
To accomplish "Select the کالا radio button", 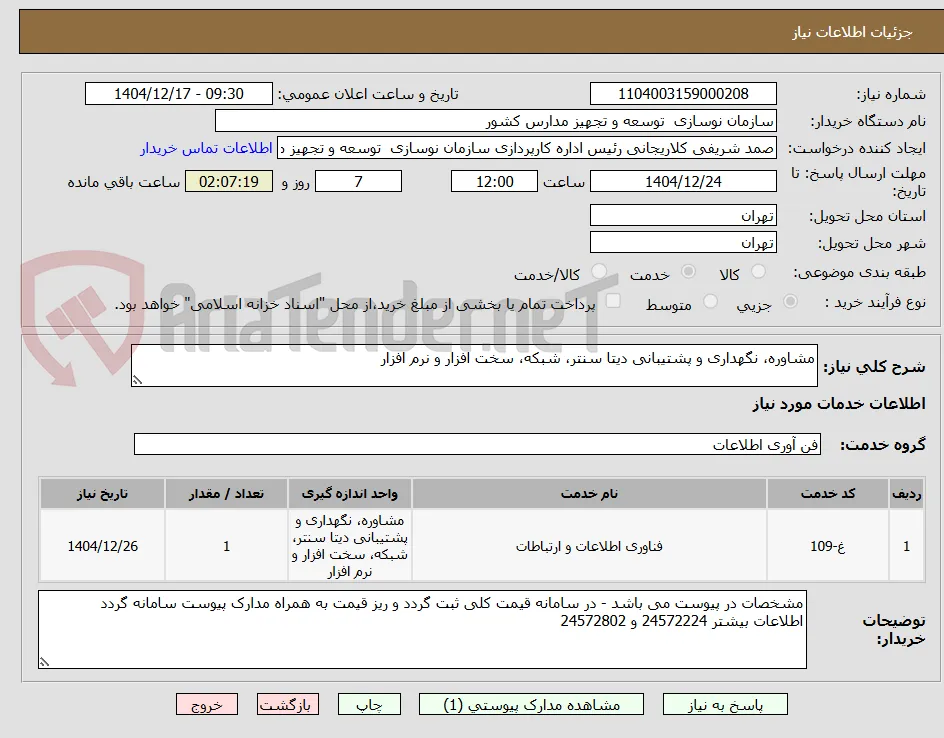I will pyautogui.click(x=758, y=272).
